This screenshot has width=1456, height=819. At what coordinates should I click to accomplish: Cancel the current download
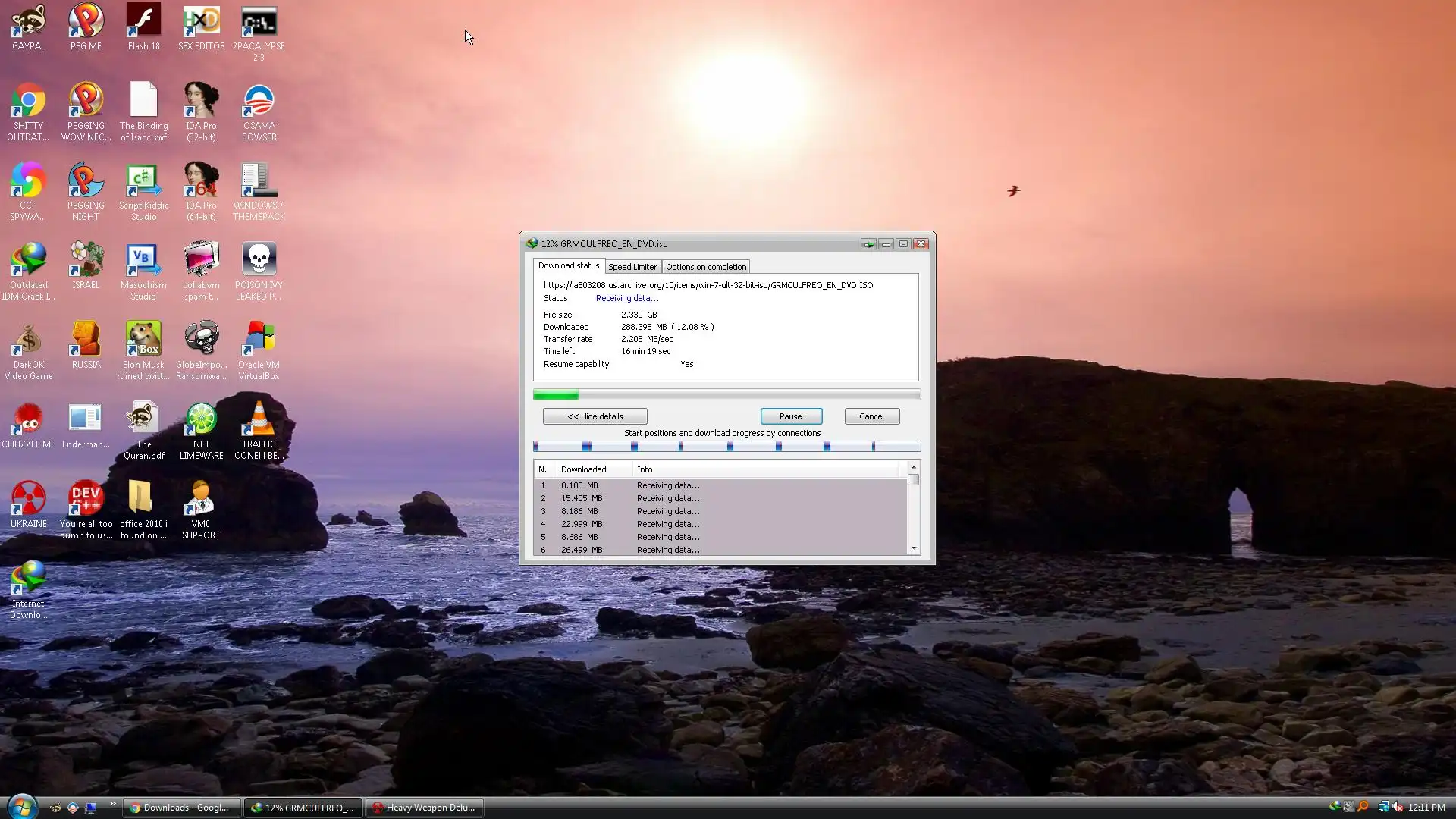pos(871,416)
